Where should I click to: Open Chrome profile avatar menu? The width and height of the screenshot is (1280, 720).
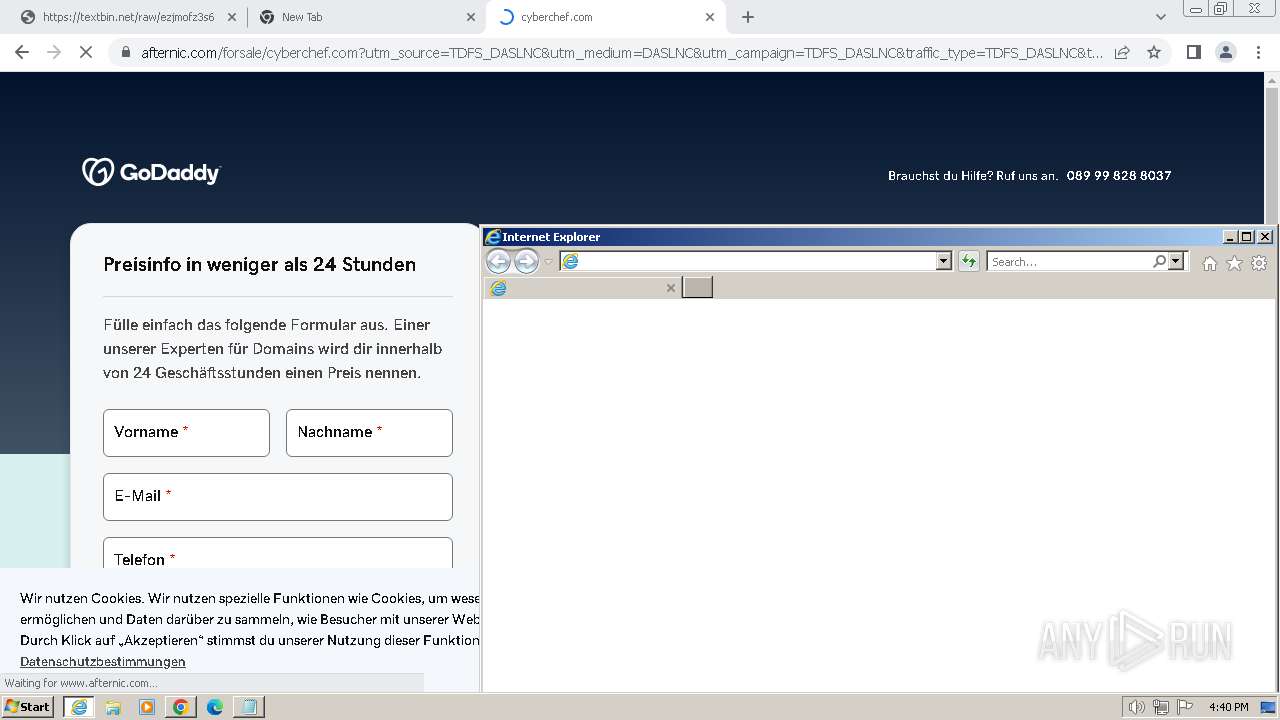(x=1225, y=52)
